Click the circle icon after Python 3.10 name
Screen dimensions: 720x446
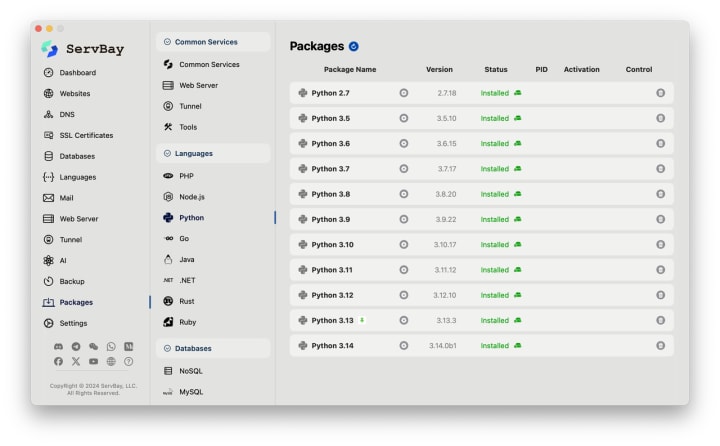(x=404, y=244)
